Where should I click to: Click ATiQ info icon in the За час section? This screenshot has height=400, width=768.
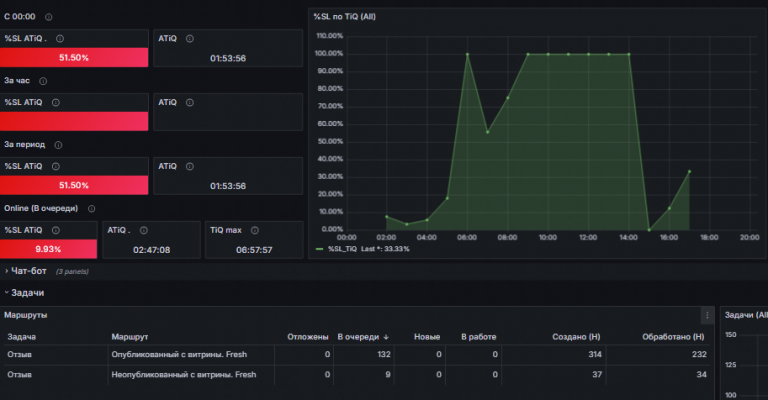click(190, 103)
